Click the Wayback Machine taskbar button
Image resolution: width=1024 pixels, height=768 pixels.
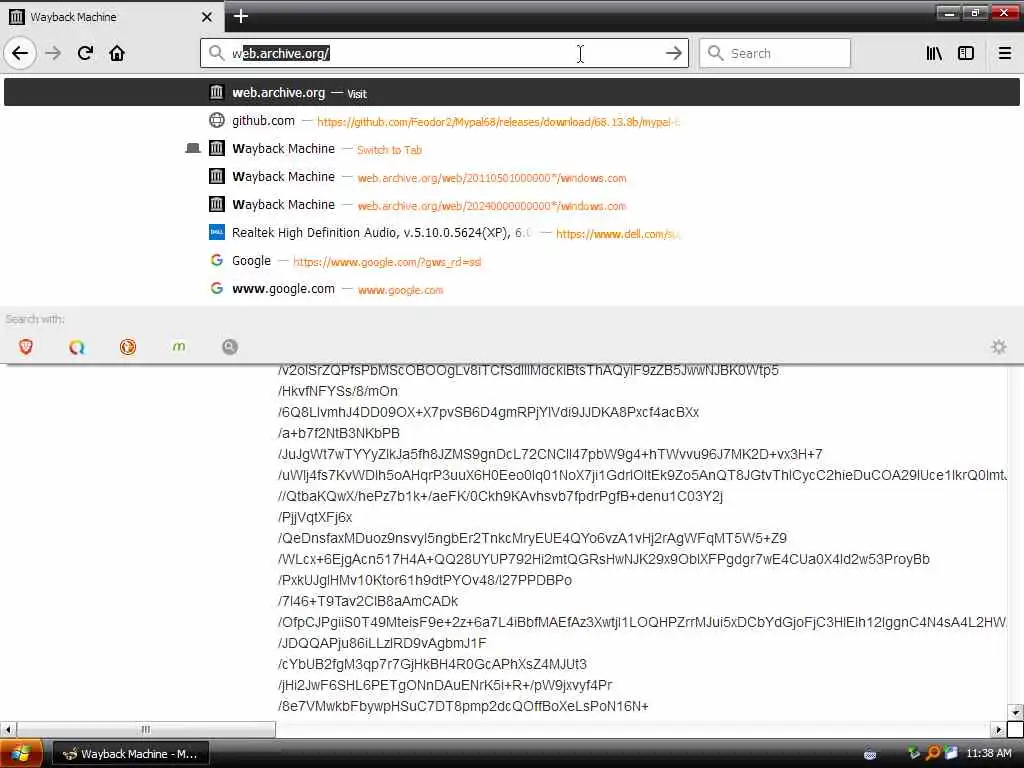[x=131, y=754]
